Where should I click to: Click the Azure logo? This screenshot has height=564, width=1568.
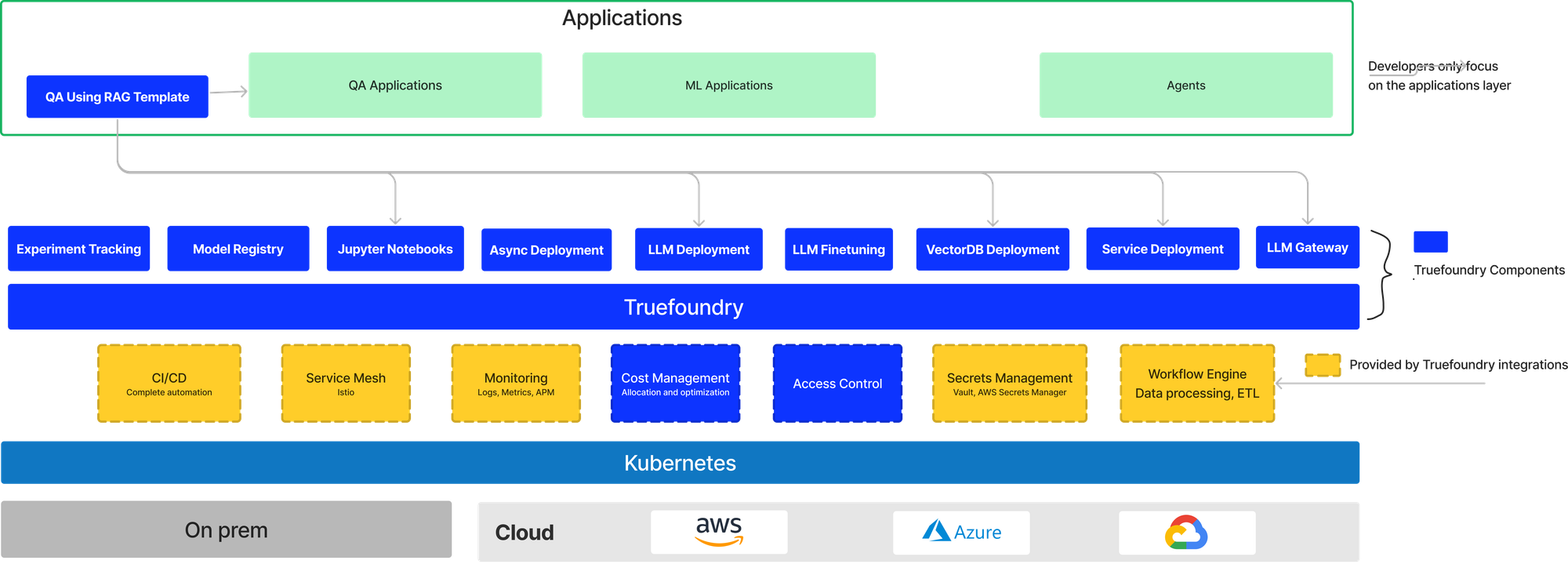(x=961, y=533)
